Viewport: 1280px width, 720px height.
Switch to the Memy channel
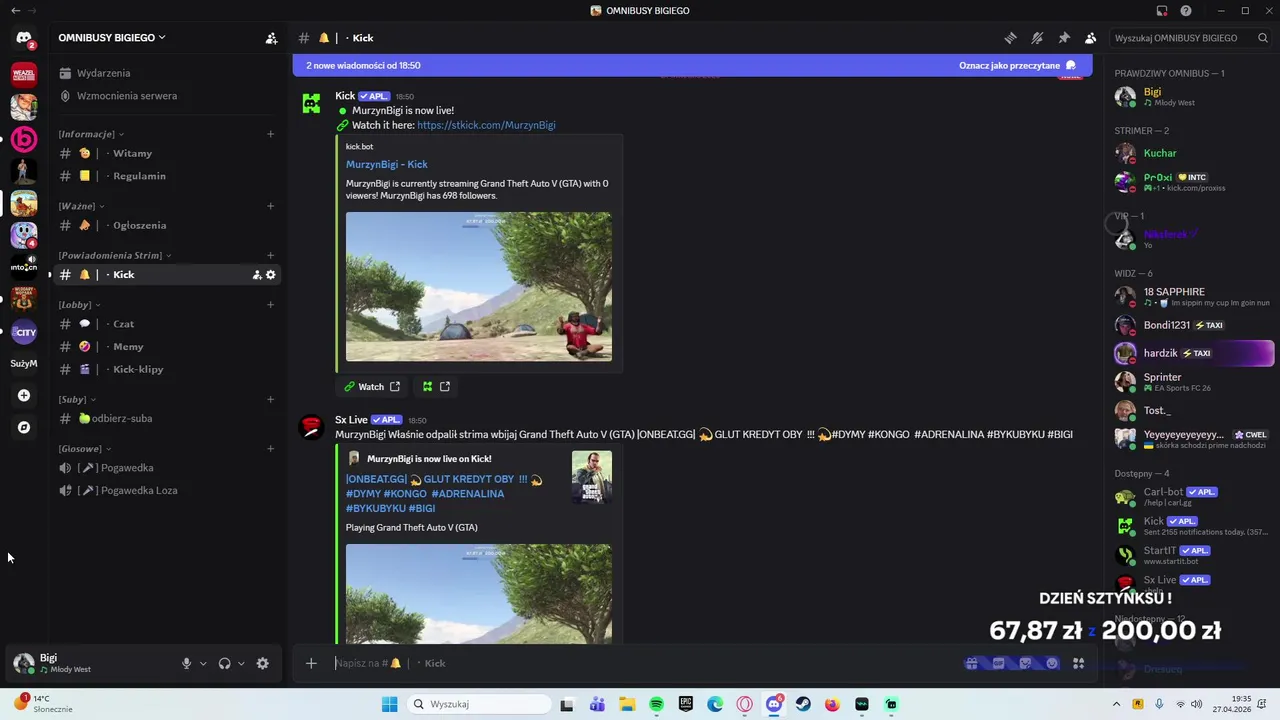(167, 347)
